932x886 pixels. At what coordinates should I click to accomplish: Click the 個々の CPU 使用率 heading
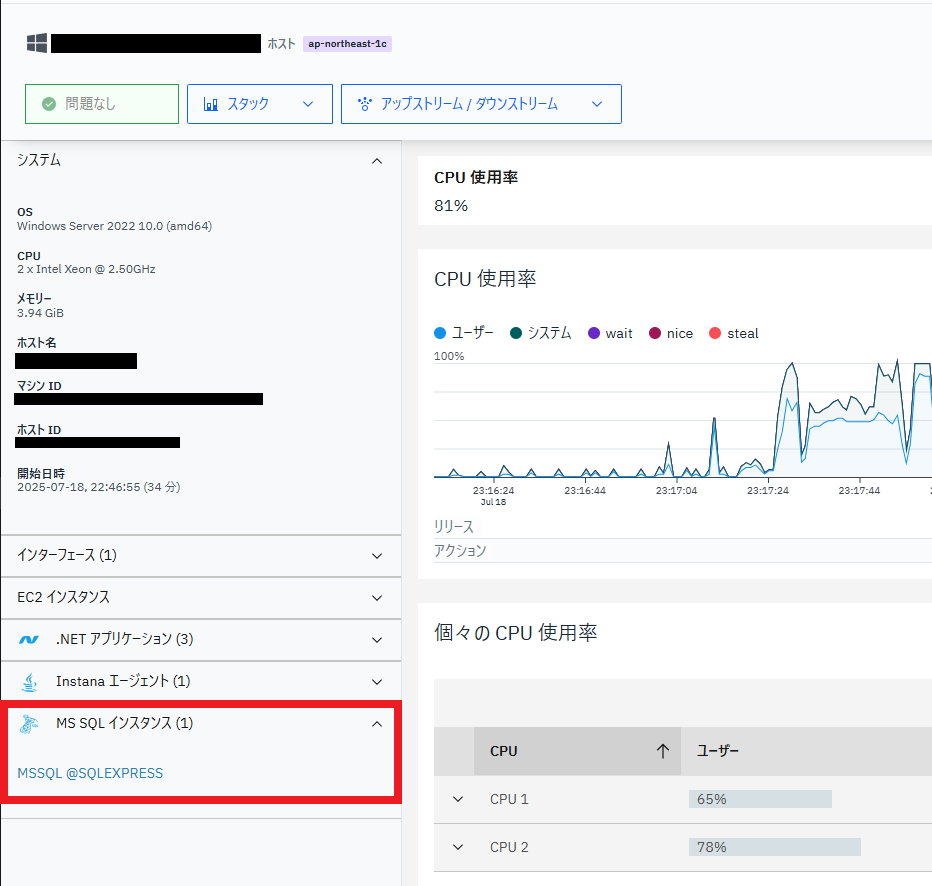(516, 633)
